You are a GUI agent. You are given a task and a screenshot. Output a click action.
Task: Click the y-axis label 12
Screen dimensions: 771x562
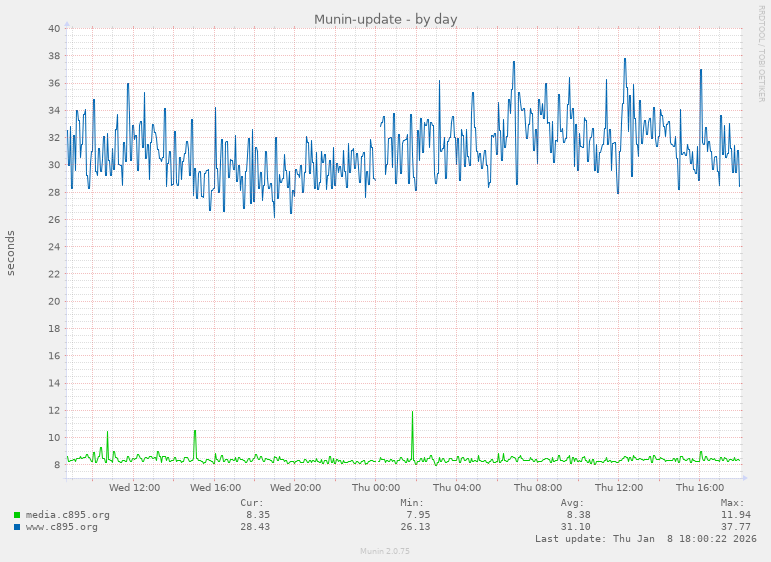[54, 411]
